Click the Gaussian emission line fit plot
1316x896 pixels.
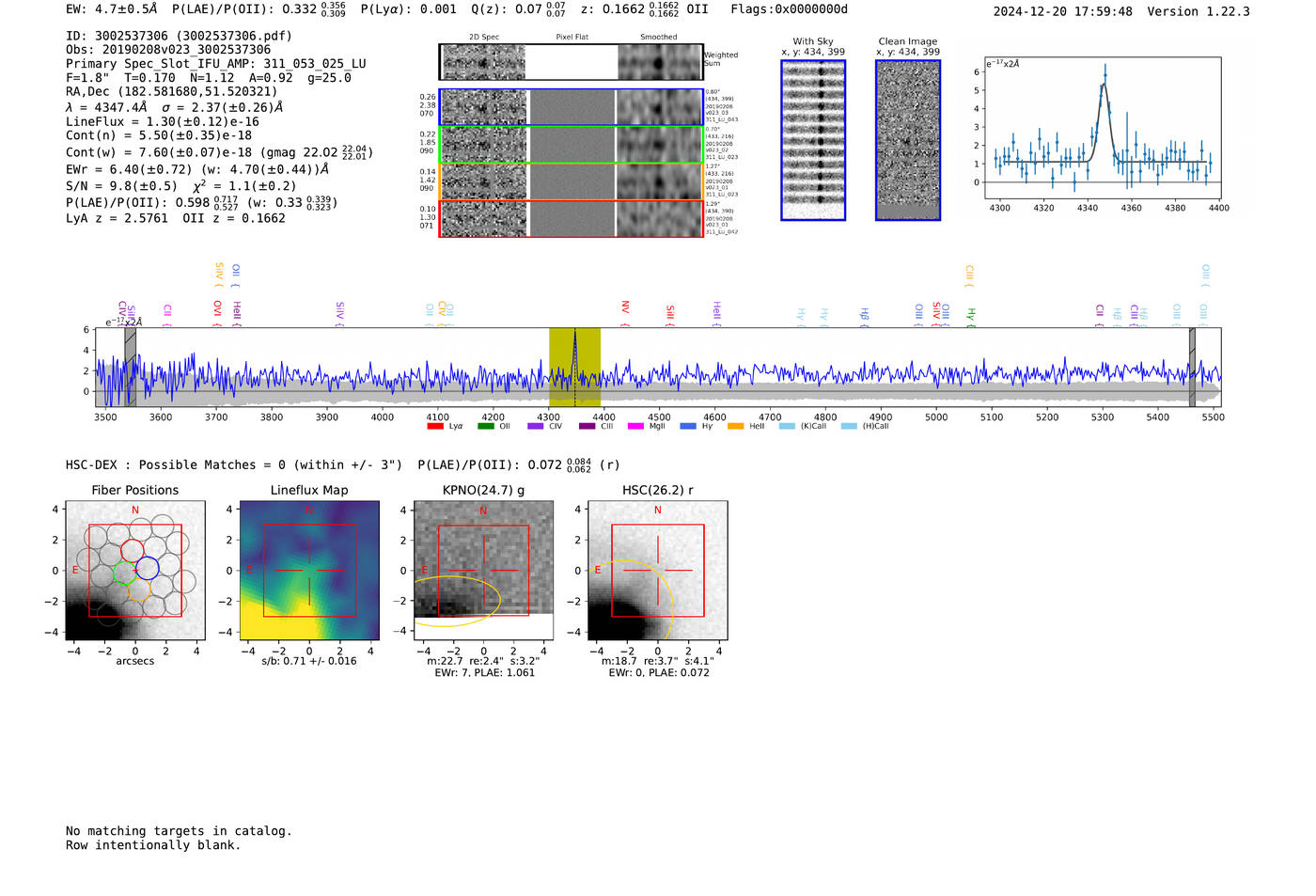pyautogui.click(x=1102, y=128)
